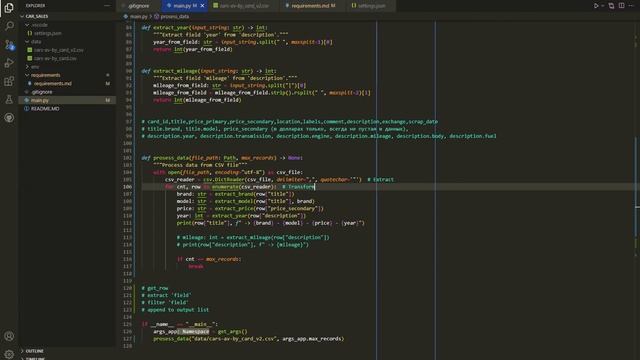Open the Extensions view
Screen dimensions: 640x360
coord(9,81)
